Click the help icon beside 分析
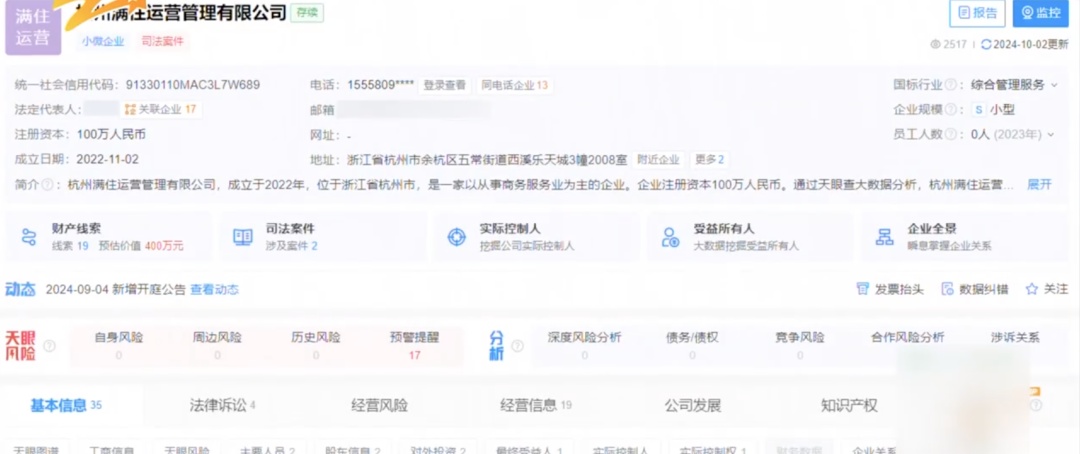1080x454 pixels. (517, 346)
